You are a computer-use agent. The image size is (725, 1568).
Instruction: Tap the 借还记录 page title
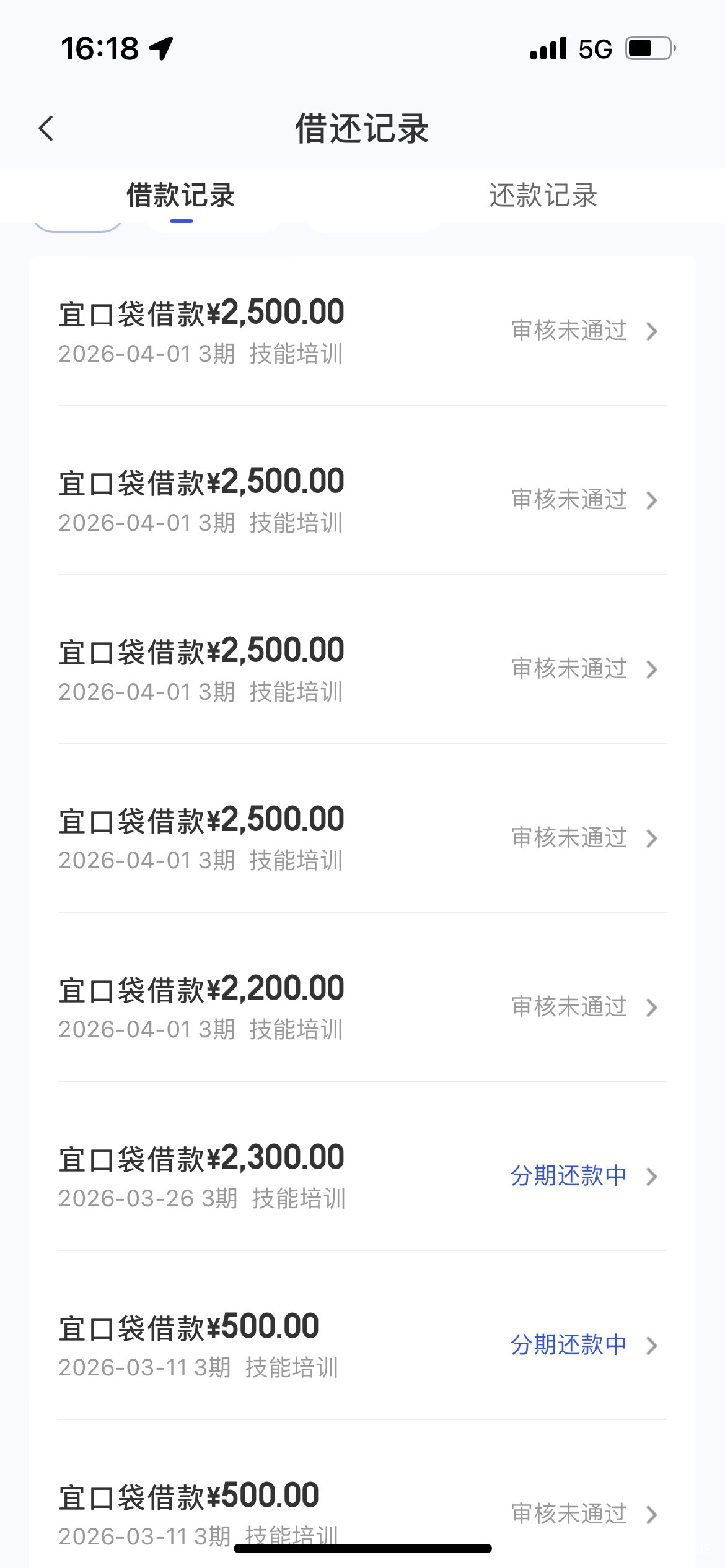tap(362, 129)
